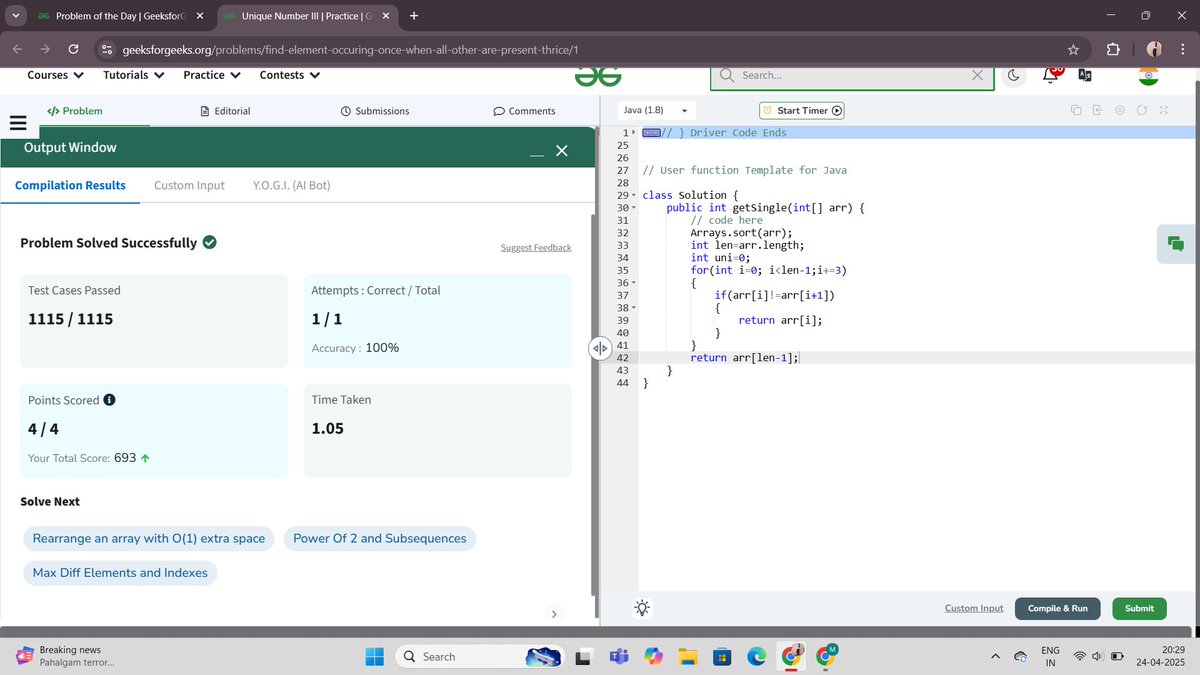Open Rearrange an array with O(1) extra space
This screenshot has height=675, width=1200.
click(149, 538)
